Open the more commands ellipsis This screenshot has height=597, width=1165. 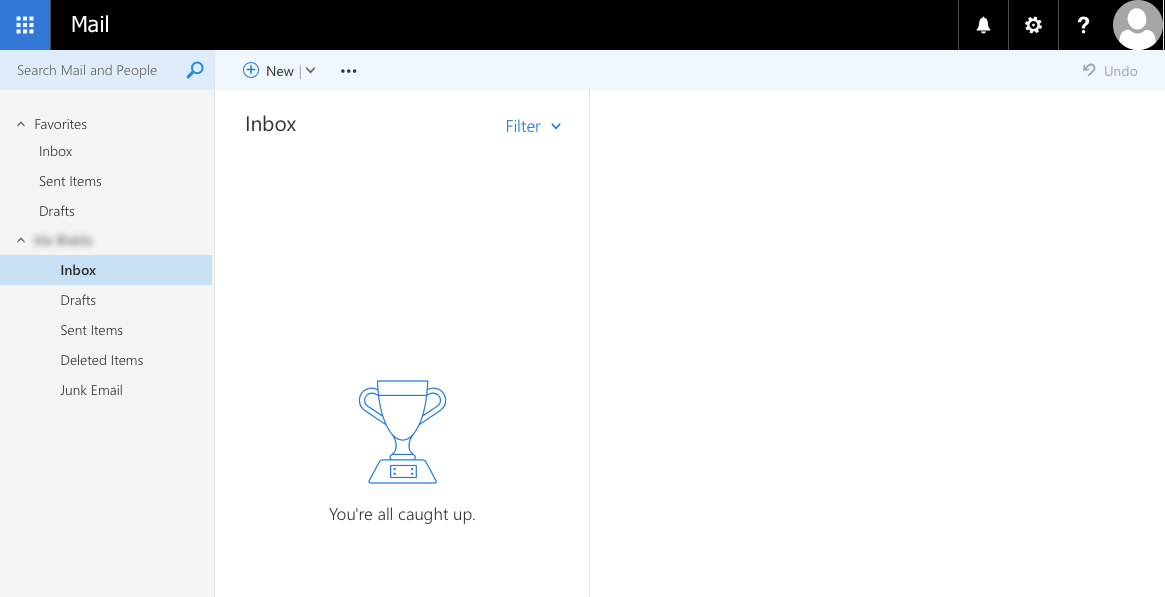(x=348, y=70)
